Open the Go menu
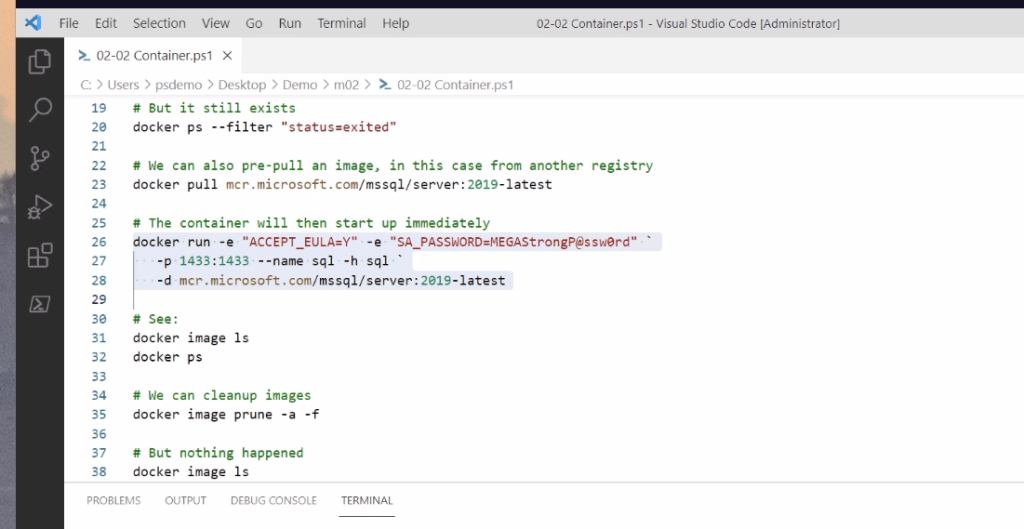 coord(254,23)
